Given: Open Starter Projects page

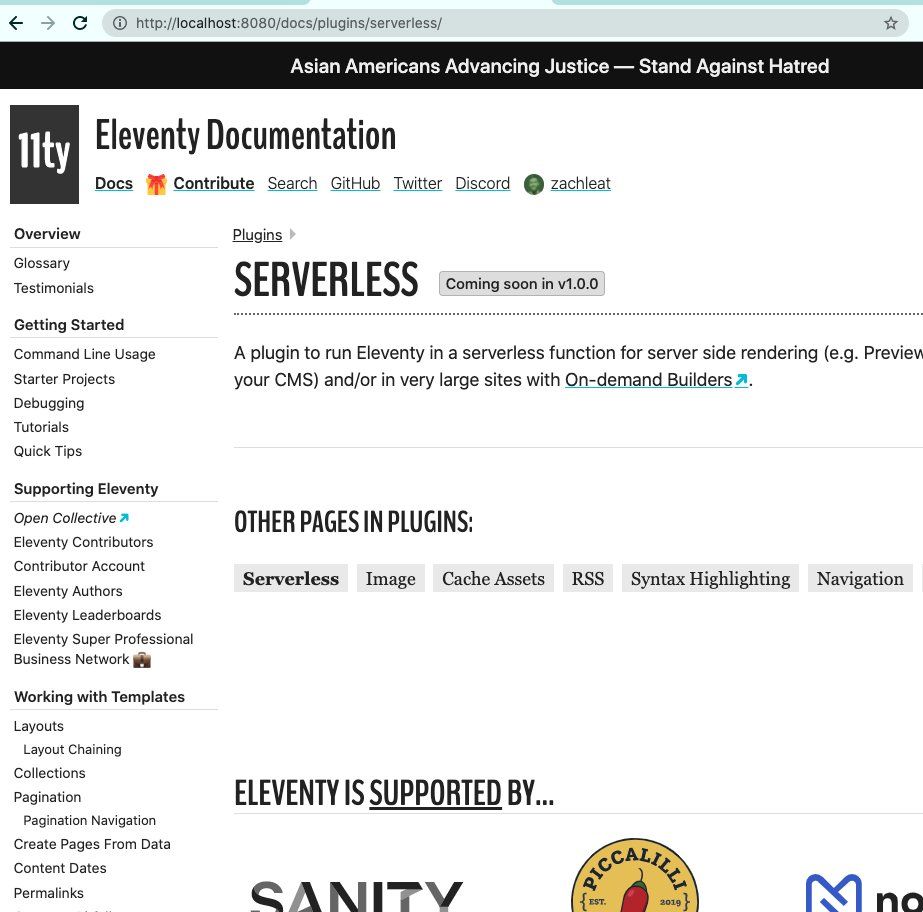Looking at the screenshot, I should (64, 379).
